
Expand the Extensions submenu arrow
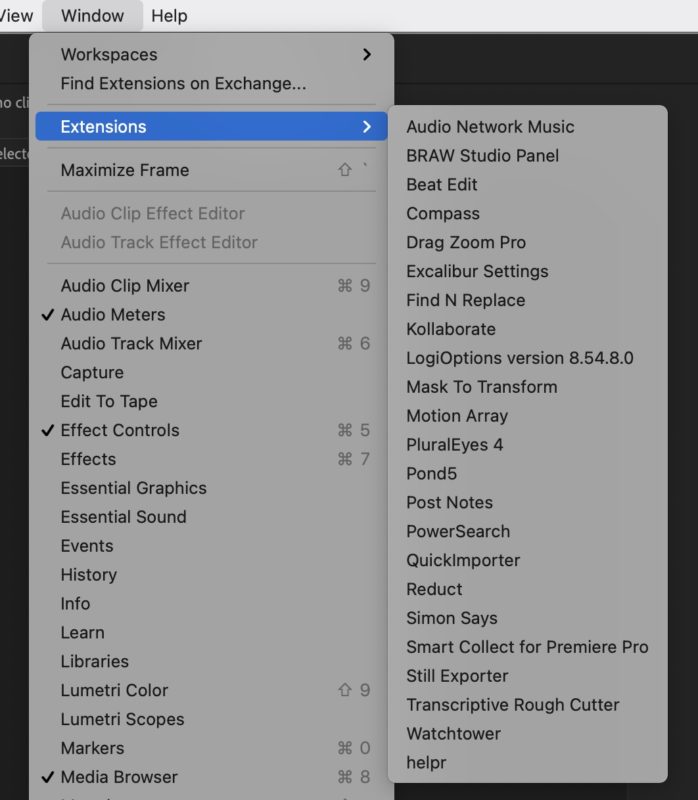point(370,126)
